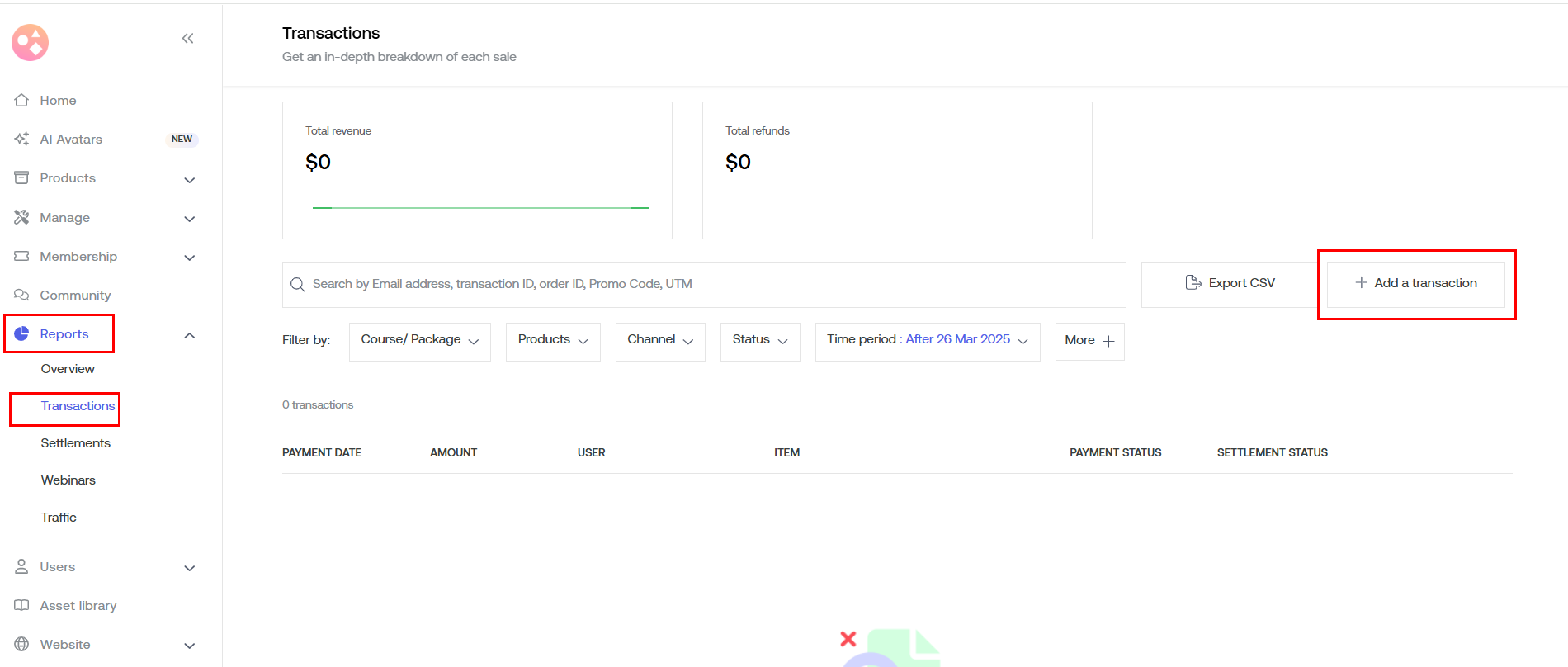This screenshot has height=667, width=1568.
Task: Collapse the Reports section chevron
Action: (189, 334)
